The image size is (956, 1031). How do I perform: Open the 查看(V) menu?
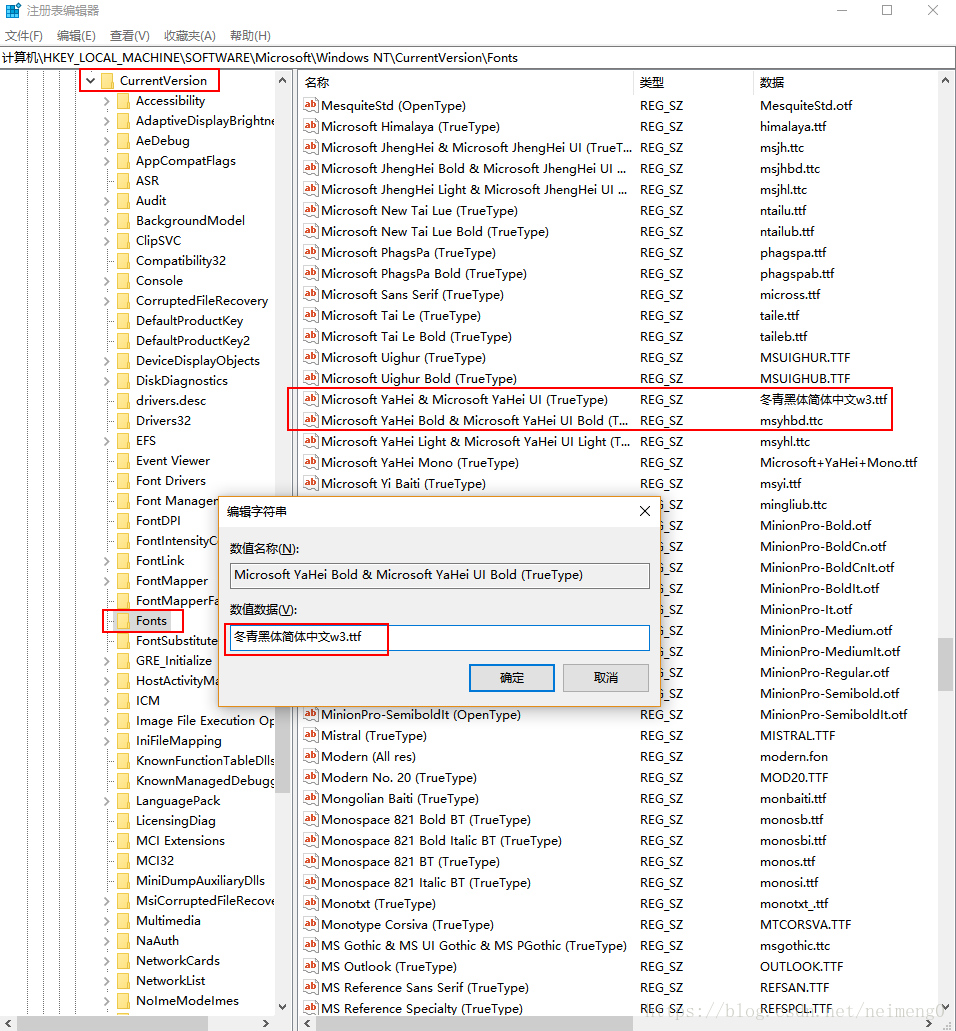(x=130, y=36)
